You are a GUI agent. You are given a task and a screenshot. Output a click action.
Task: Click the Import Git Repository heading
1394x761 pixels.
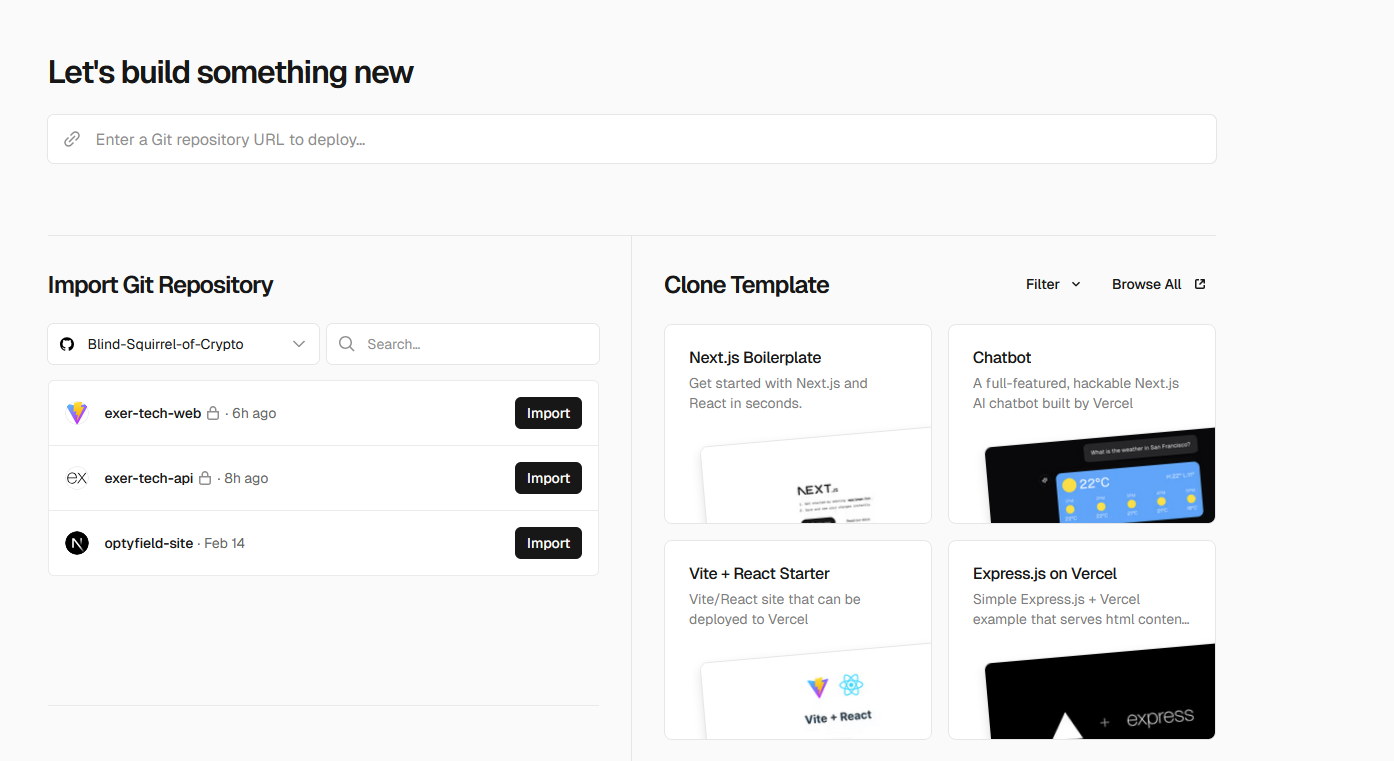point(160,285)
